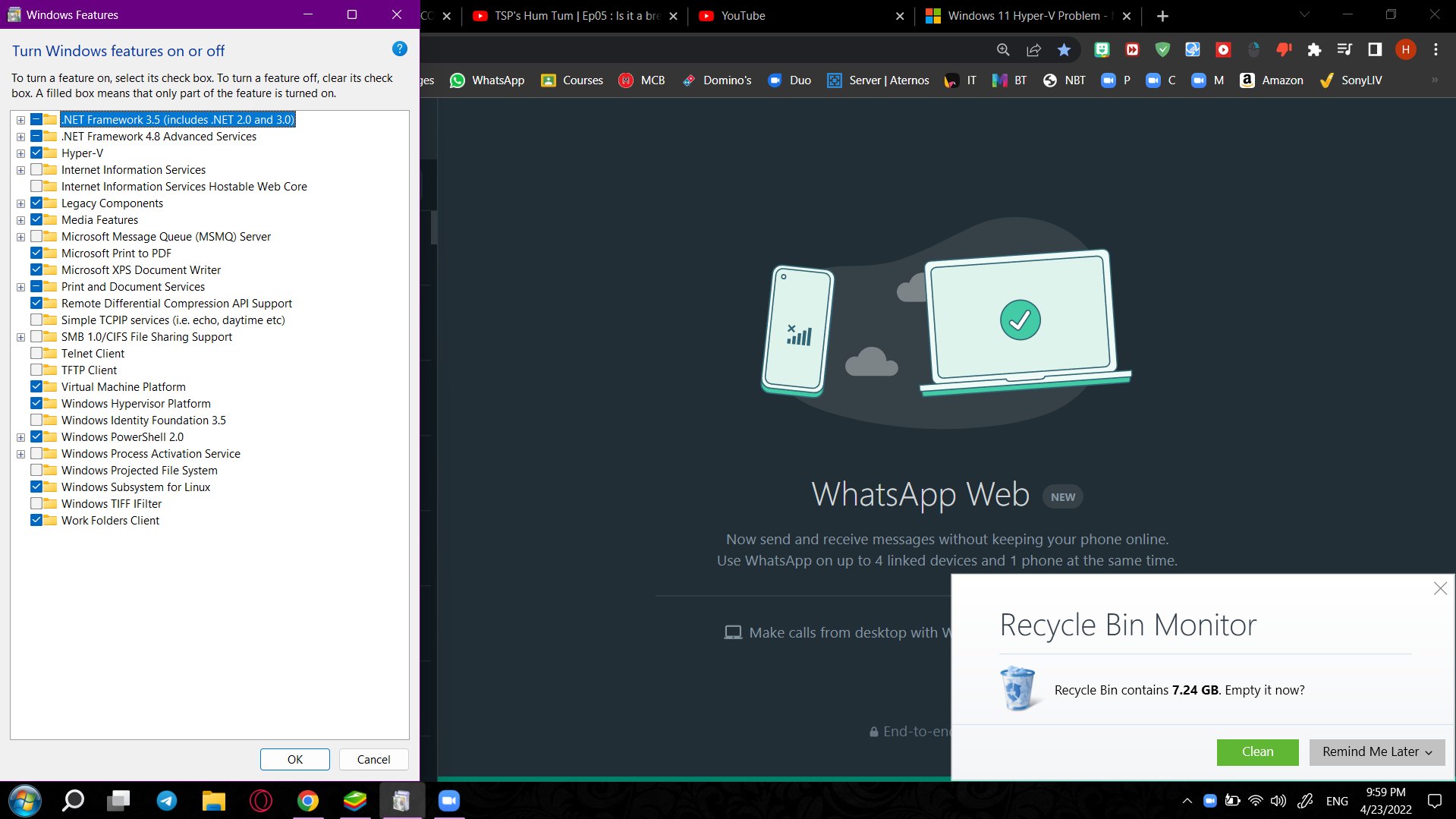Open MCB bookmark
The image size is (1456, 819).
pos(642,80)
